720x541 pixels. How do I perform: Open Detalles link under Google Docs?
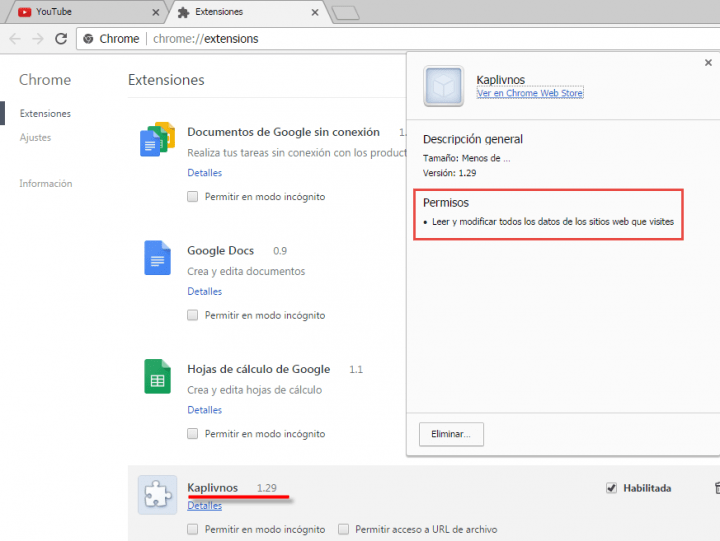204,292
